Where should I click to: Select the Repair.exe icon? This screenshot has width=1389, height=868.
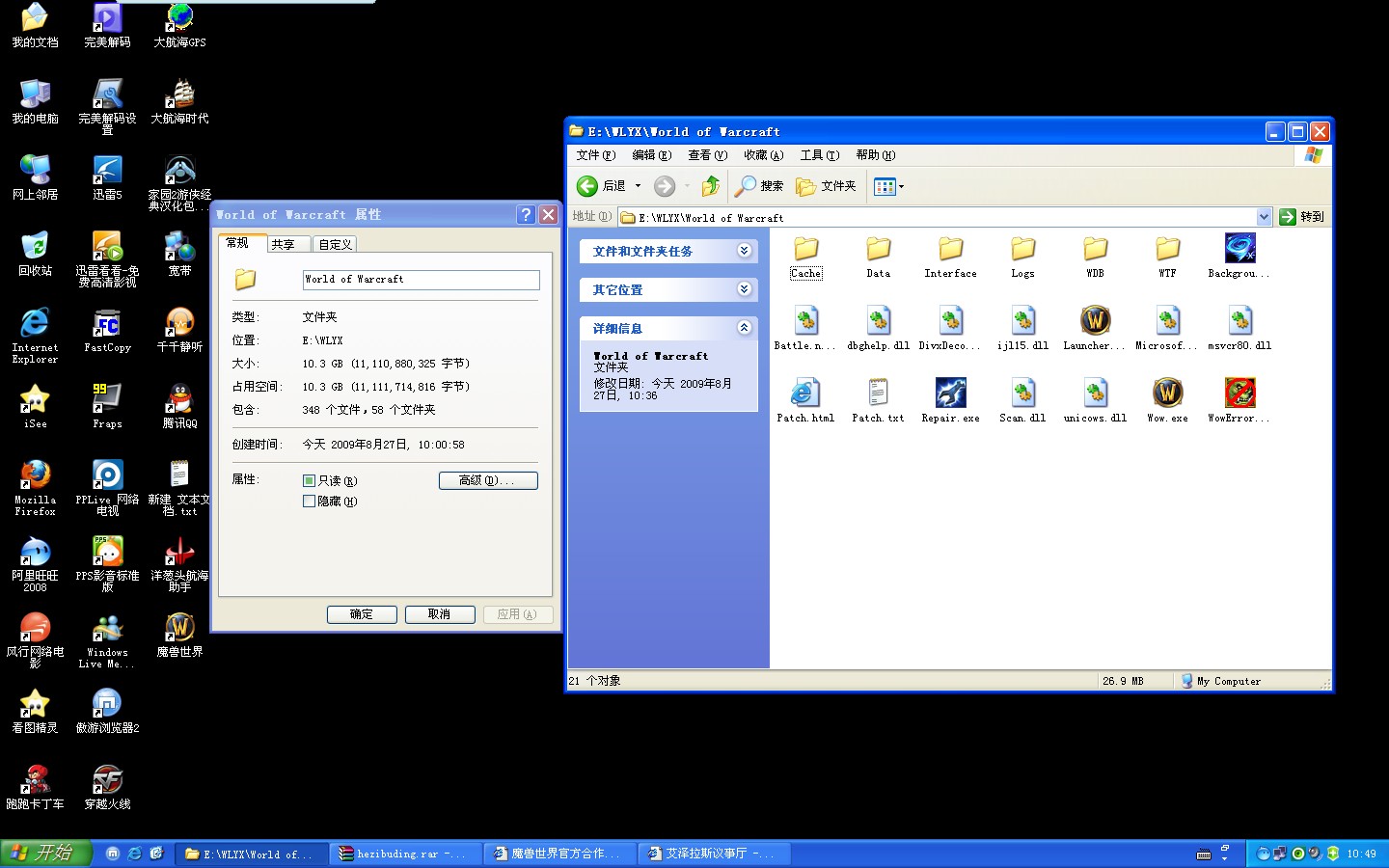pyautogui.click(x=951, y=393)
